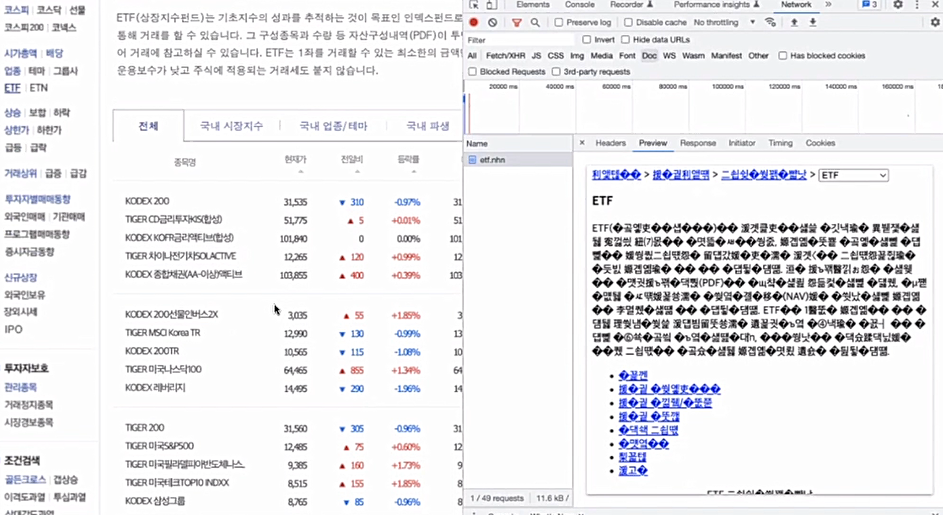
Task: Filter requests by Fetch/XHR type
Action: coord(505,55)
